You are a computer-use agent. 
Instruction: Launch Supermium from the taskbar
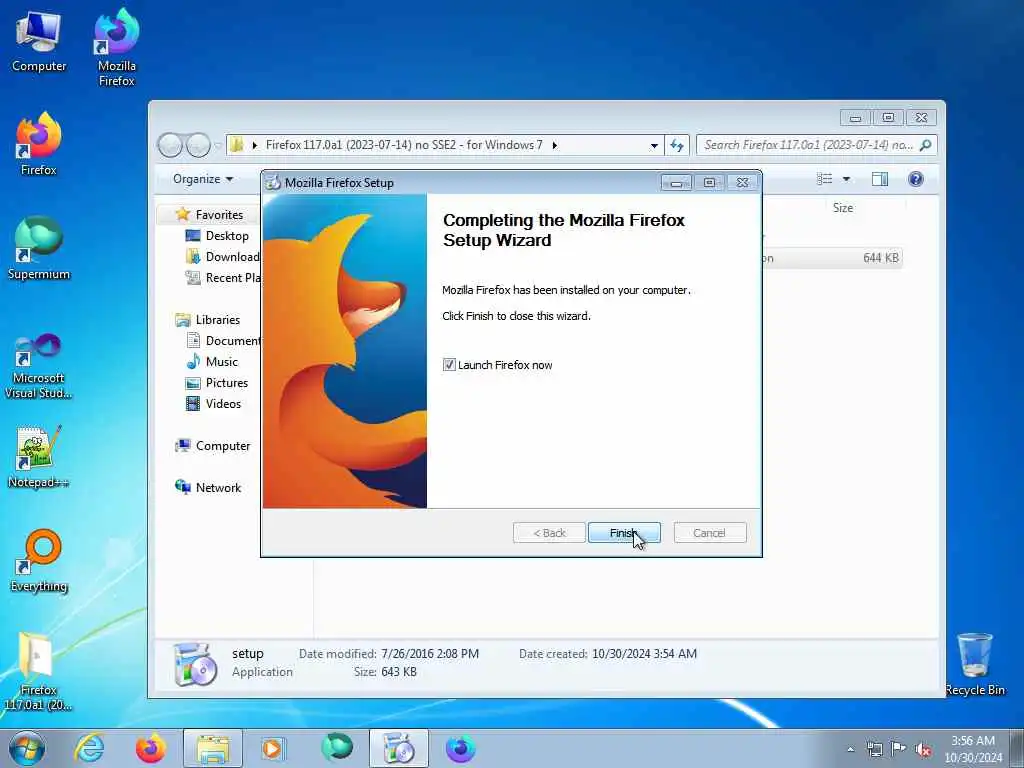pyautogui.click(x=336, y=748)
